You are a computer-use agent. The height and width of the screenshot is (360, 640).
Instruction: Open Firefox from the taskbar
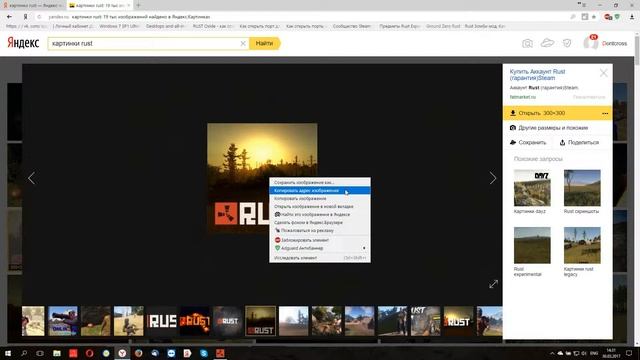pos(138,353)
